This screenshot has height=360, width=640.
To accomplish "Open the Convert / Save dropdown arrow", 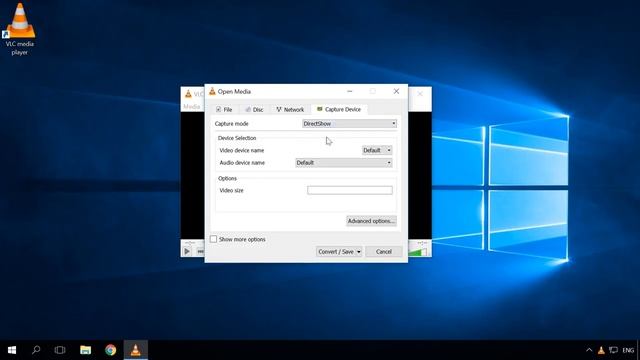I will click(x=359, y=251).
